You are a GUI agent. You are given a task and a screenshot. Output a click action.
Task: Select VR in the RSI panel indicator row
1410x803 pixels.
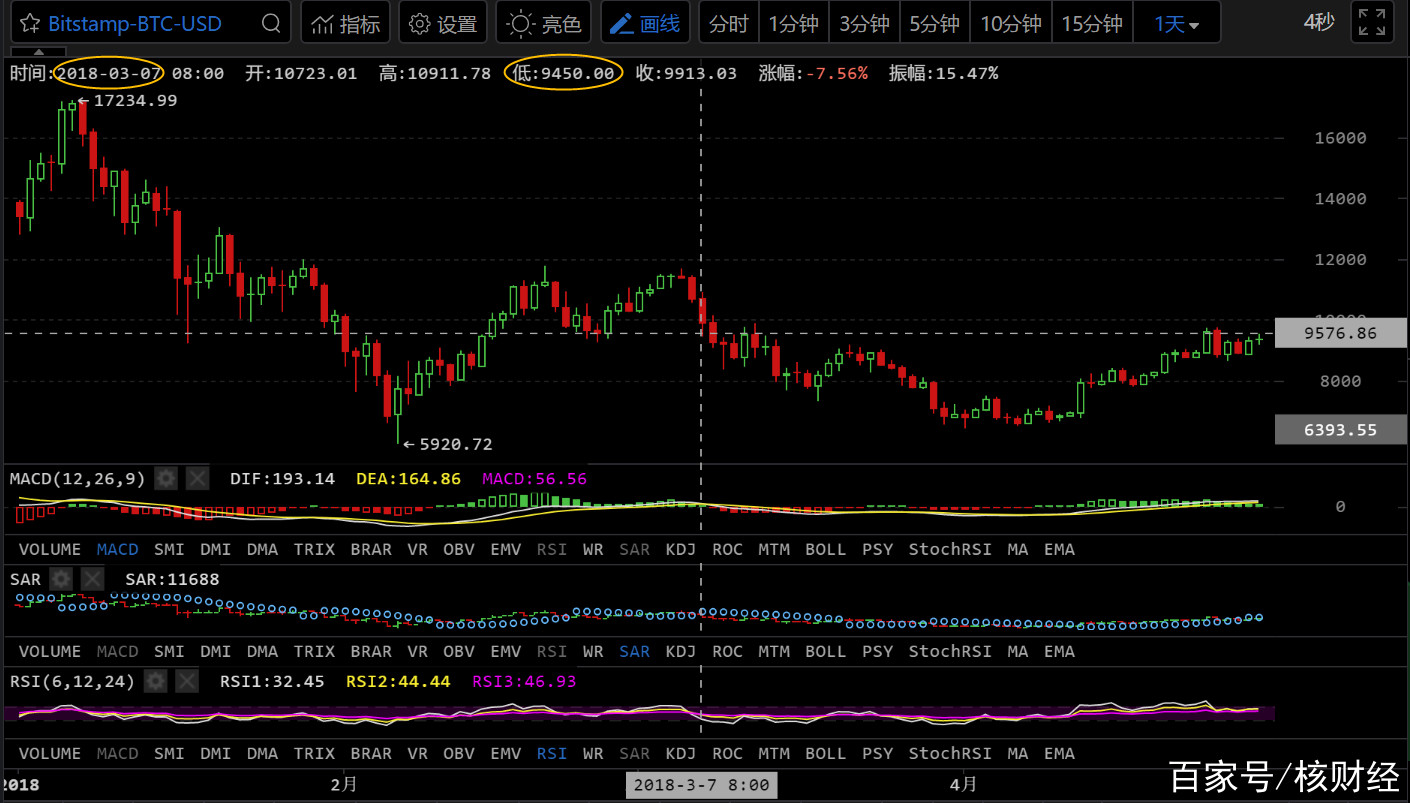pos(418,753)
